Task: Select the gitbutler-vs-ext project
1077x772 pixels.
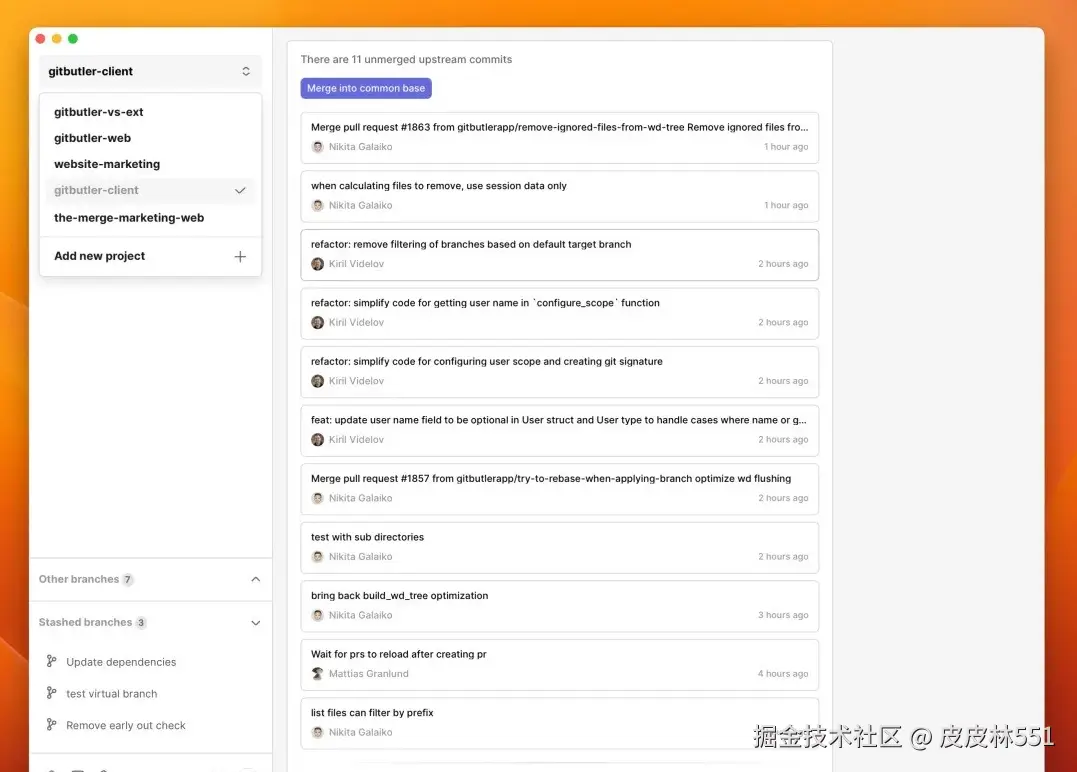Action: 98,112
